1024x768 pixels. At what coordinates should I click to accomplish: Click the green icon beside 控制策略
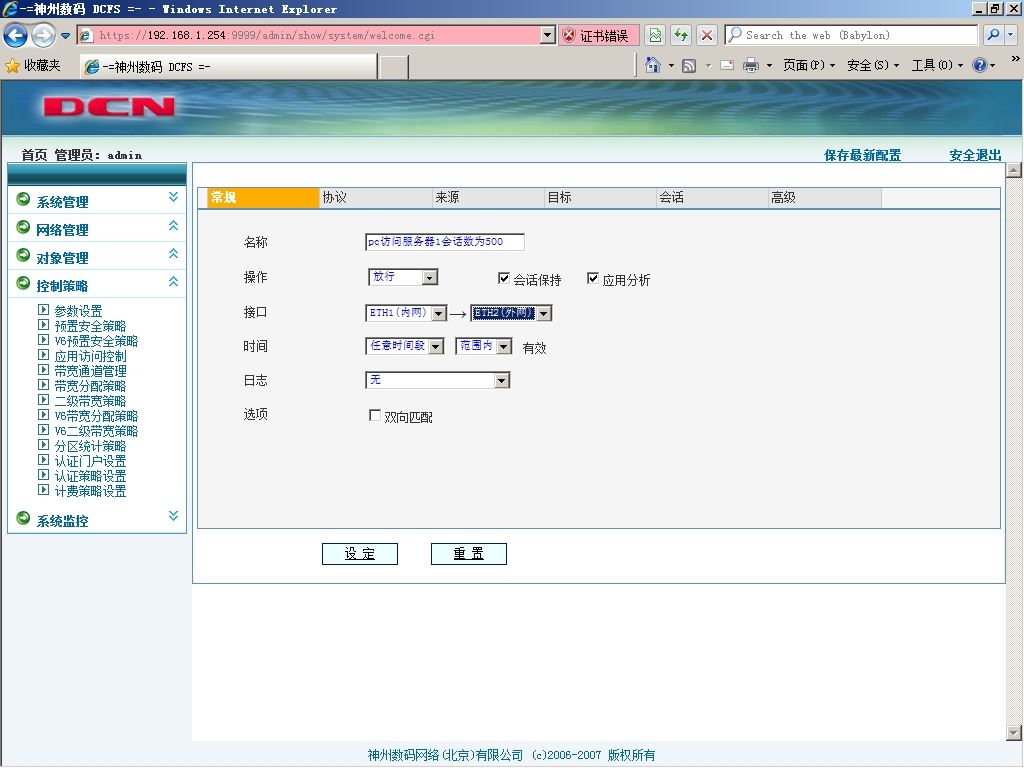coord(24,283)
